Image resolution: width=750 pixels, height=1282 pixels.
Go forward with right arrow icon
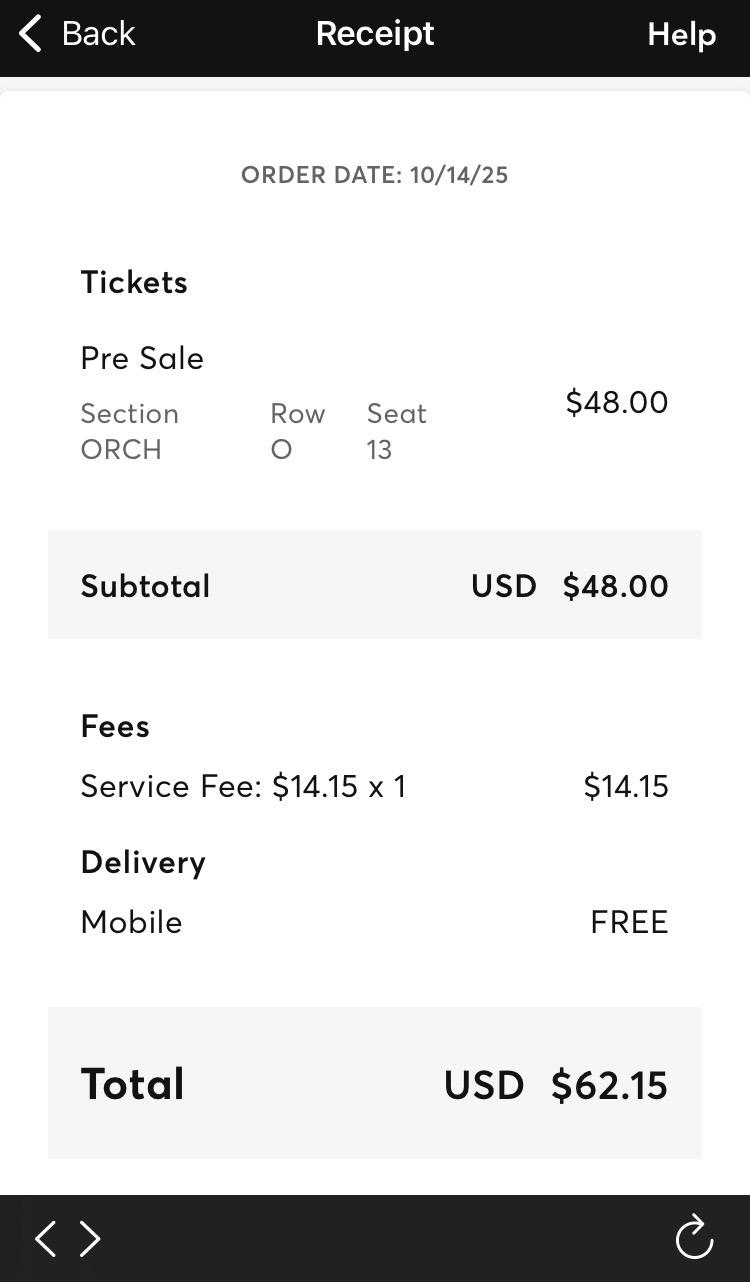click(x=91, y=1239)
